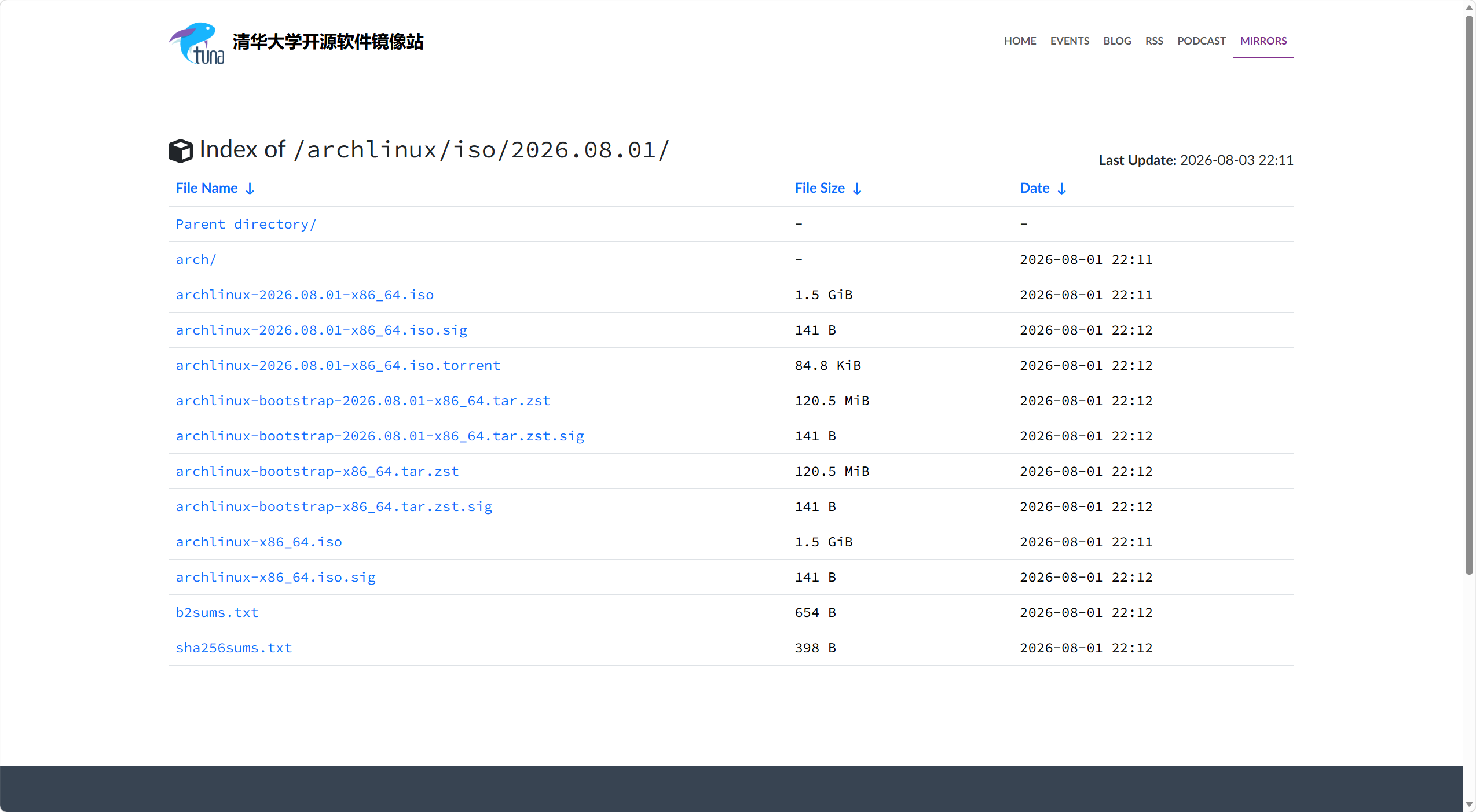Click the size of archlinux-2026.08.01-x86_64.iso
1476x812 pixels.
[x=823, y=295]
